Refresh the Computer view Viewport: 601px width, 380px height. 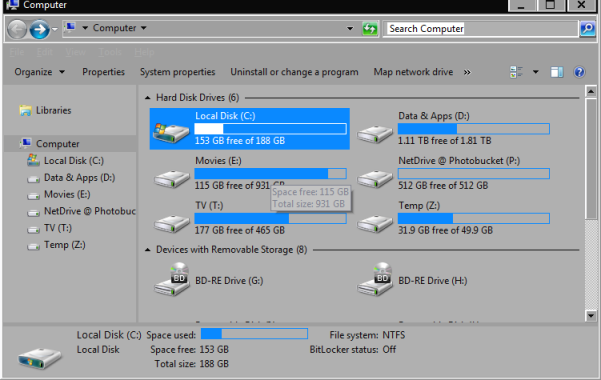[x=369, y=28]
